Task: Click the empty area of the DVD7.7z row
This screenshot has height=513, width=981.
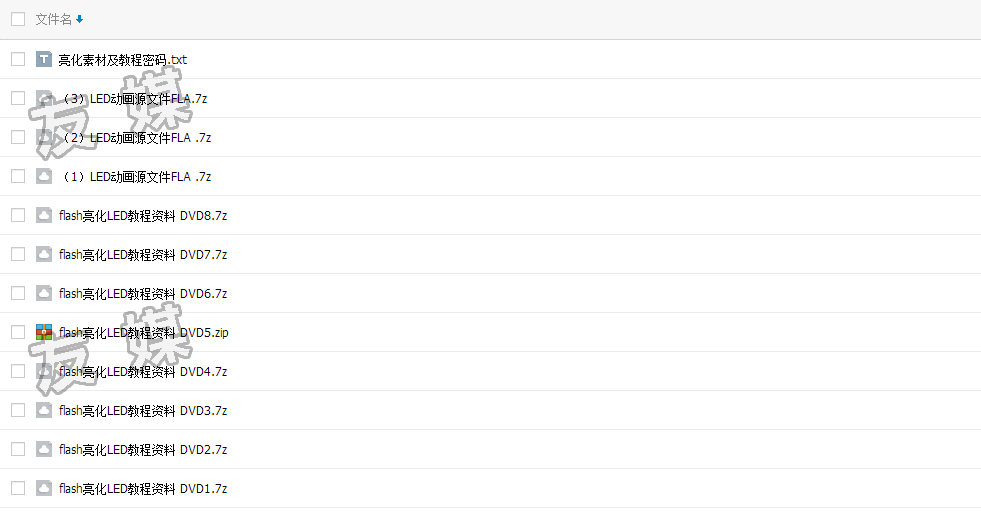Action: pos(601,254)
